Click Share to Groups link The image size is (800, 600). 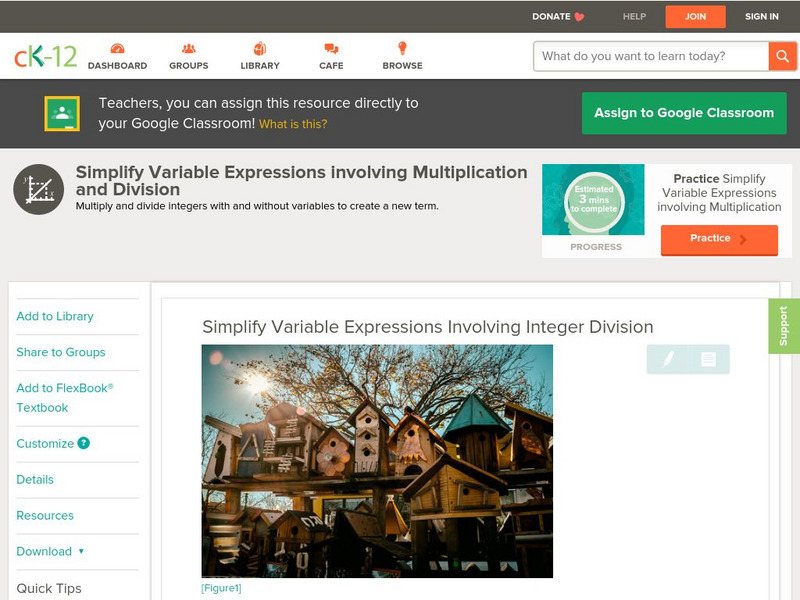click(x=61, y=352)
